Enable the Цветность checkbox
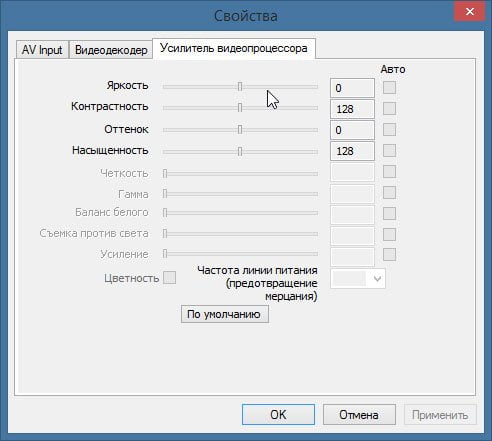Image resolution: width=492 pixels, height=441 pixels. click(x=169, y=278)
